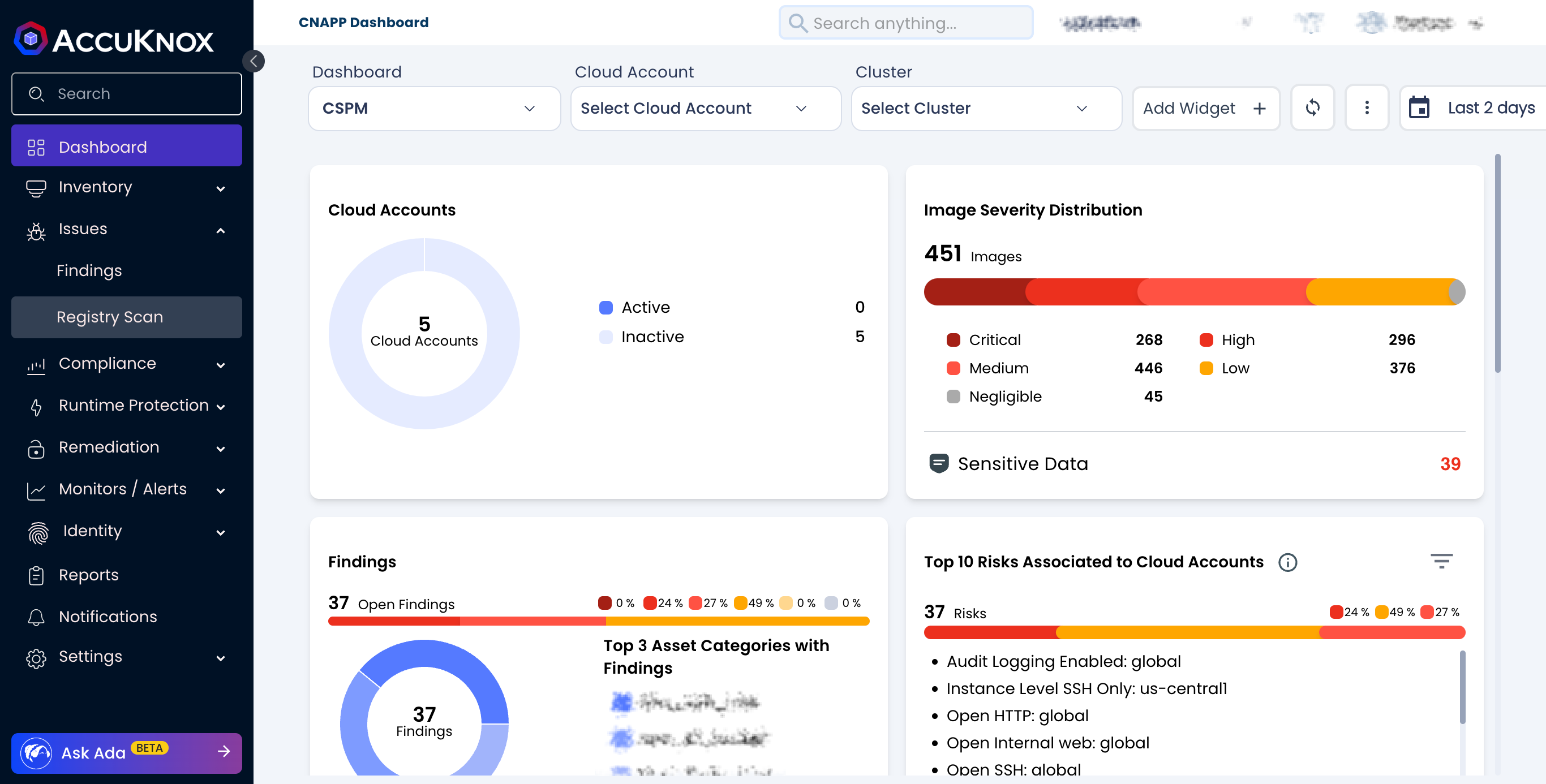The image size is (1546, 784).
Task: Click the Sensitive Data shield icon
Action: [x=939, y=463]
